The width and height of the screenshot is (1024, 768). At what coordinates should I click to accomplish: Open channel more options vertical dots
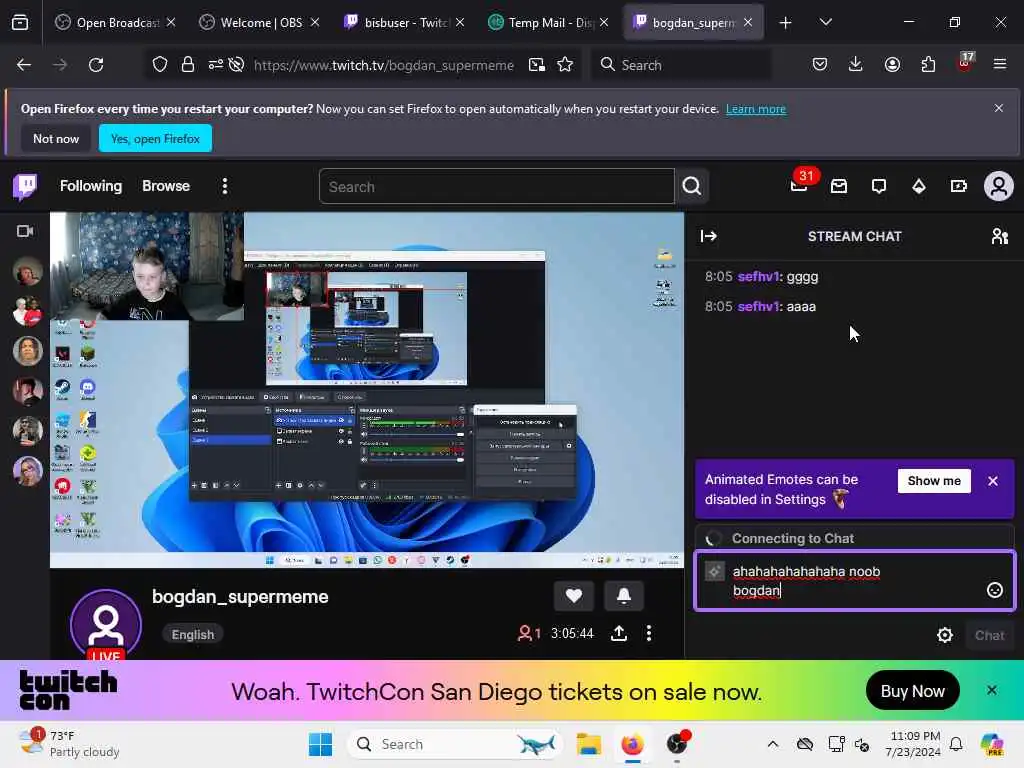coord(648,633)
